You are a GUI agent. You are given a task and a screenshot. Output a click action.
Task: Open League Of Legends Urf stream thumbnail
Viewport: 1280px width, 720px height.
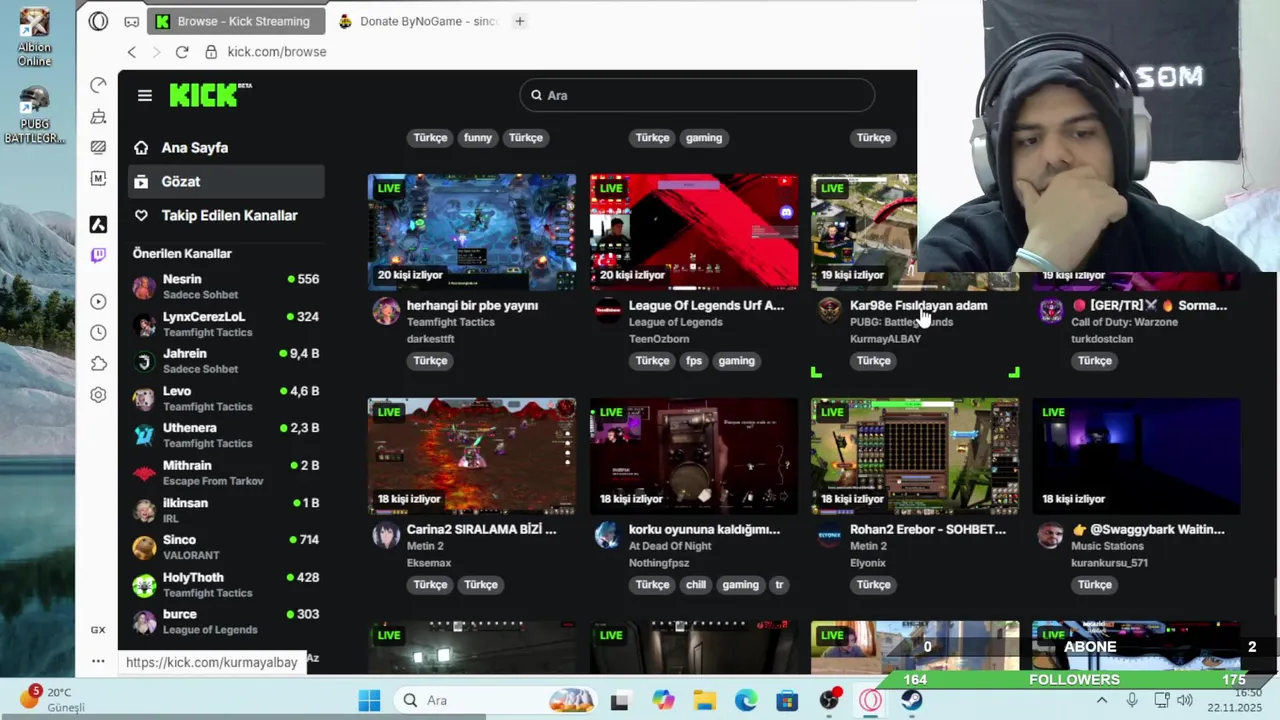coord(694,232)
